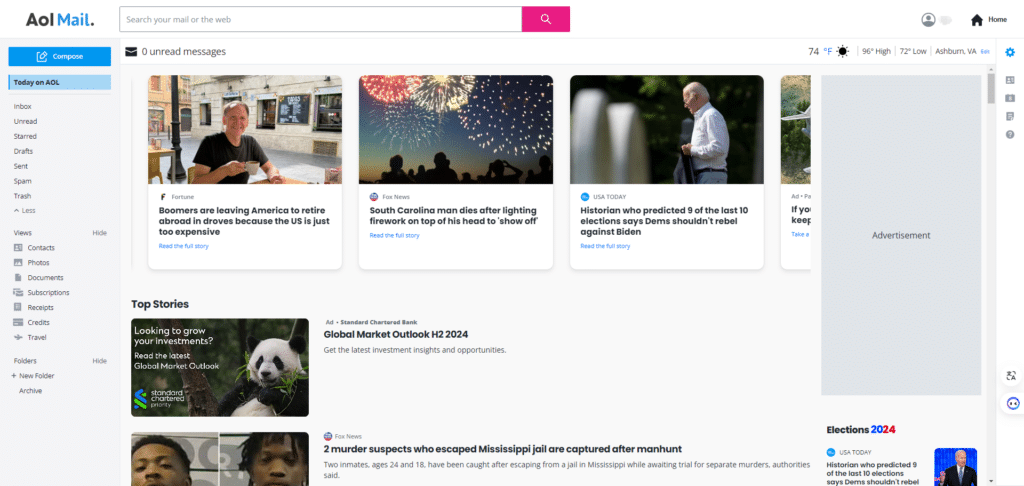Open settings gear in the right rail
The image size is (1024, 486).
pos(1010,52)
